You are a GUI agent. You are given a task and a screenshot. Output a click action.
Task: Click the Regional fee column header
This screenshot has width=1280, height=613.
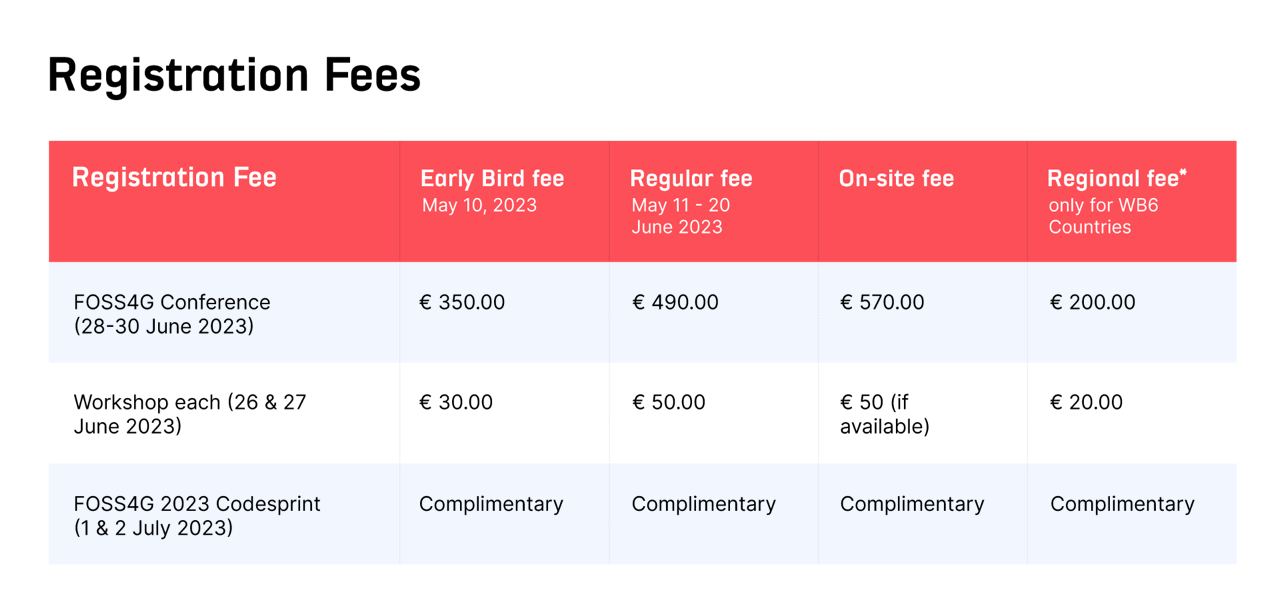[1117, 179]
